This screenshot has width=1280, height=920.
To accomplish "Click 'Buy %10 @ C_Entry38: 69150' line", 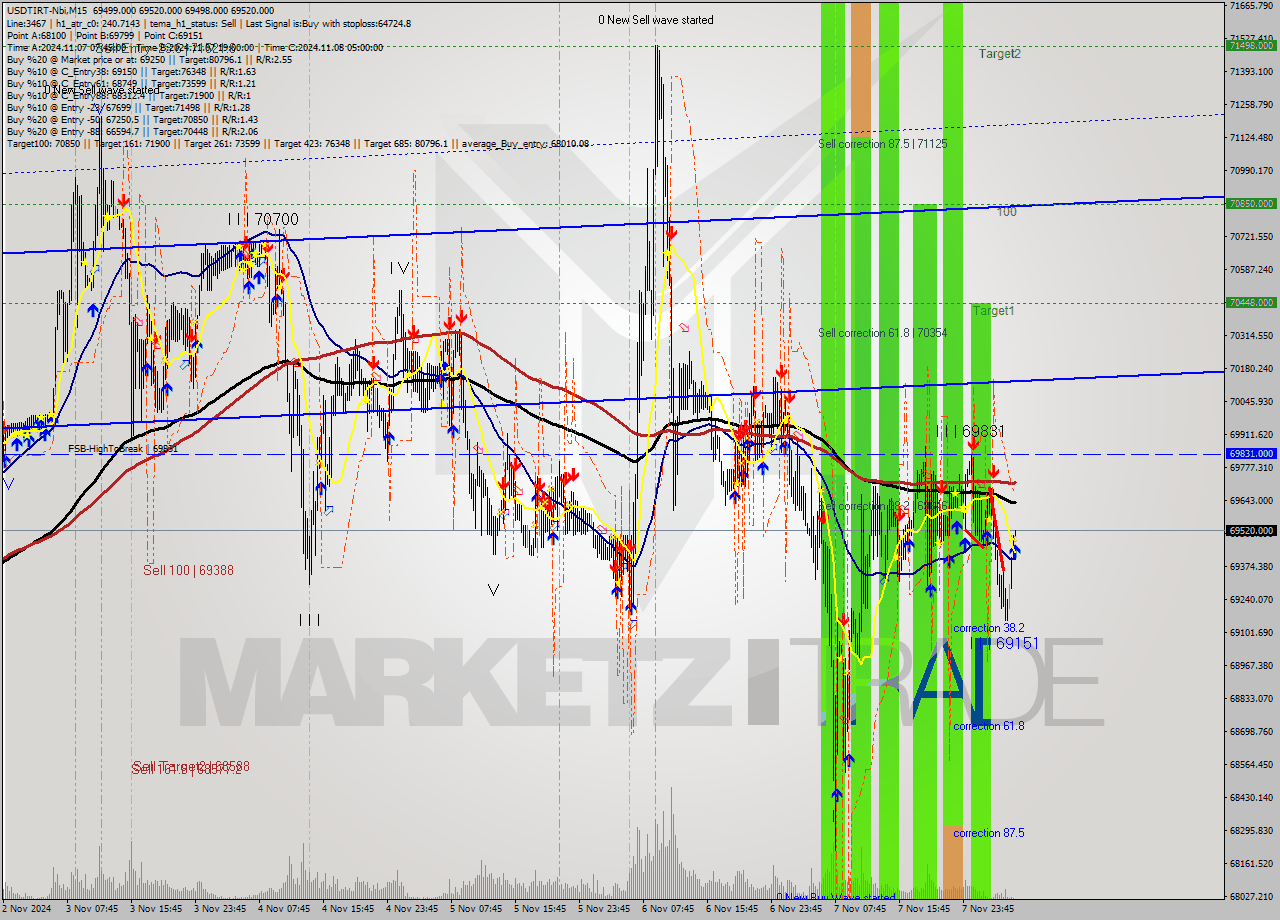I will 131,72.
